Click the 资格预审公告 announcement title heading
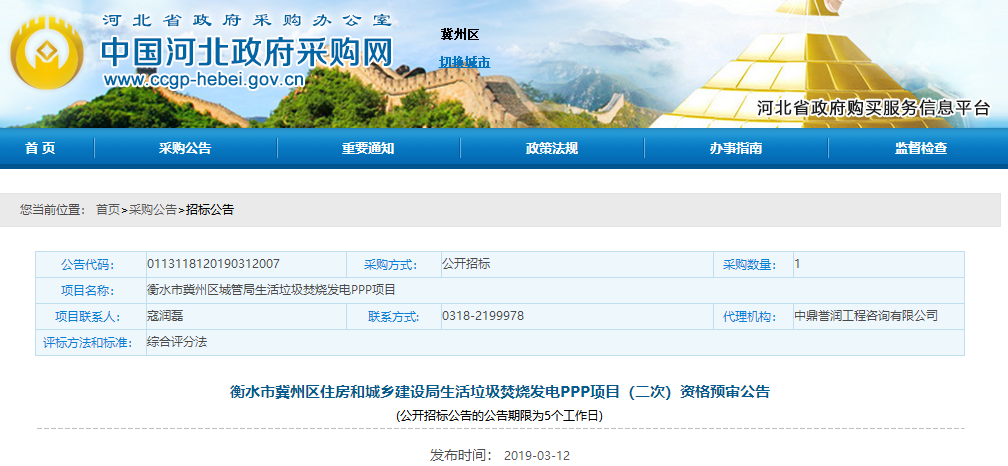Image resolution: width=1008 pixels, height=466 pixels. click(x=500, y=391)
